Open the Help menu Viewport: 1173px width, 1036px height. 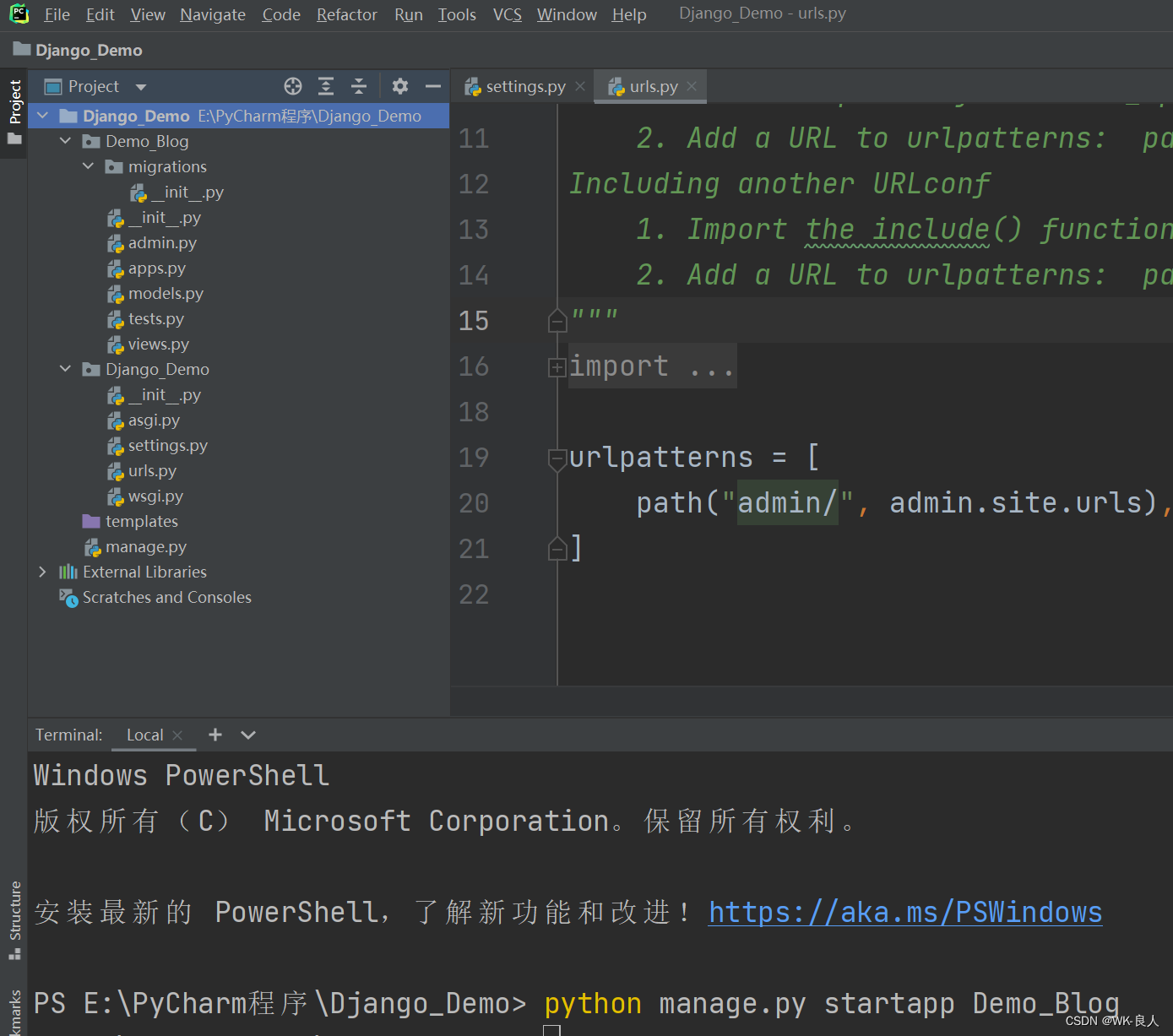coord(629,14)
